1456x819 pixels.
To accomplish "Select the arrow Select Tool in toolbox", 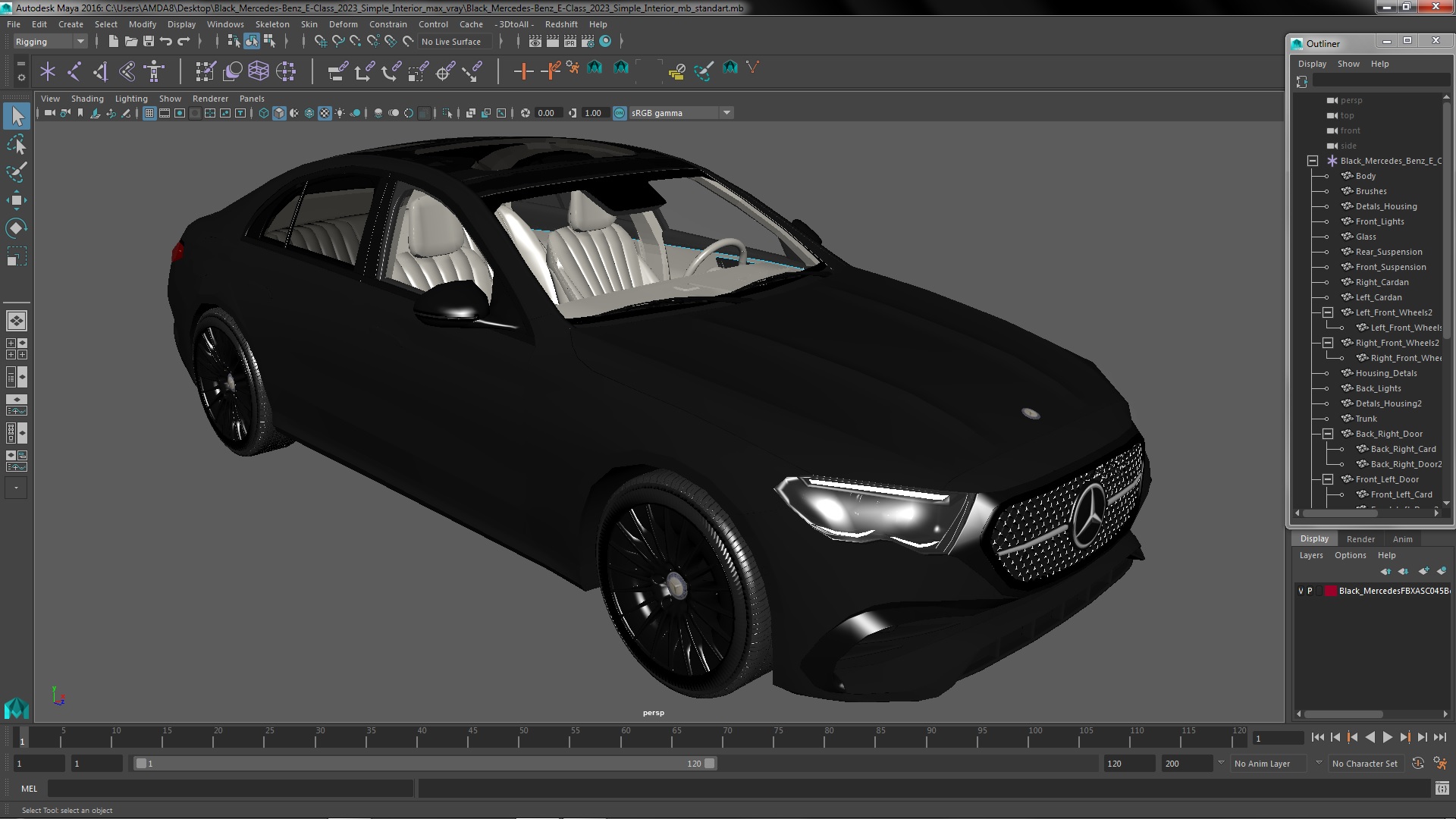I will [17, 116].
